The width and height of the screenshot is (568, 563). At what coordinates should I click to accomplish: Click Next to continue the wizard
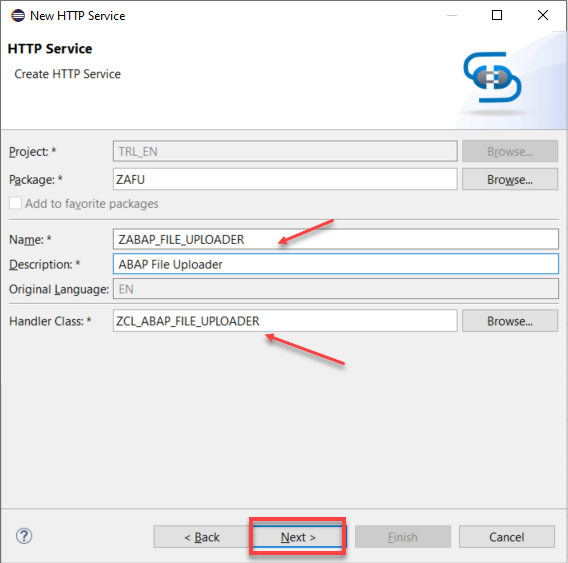tap(298, 537)
